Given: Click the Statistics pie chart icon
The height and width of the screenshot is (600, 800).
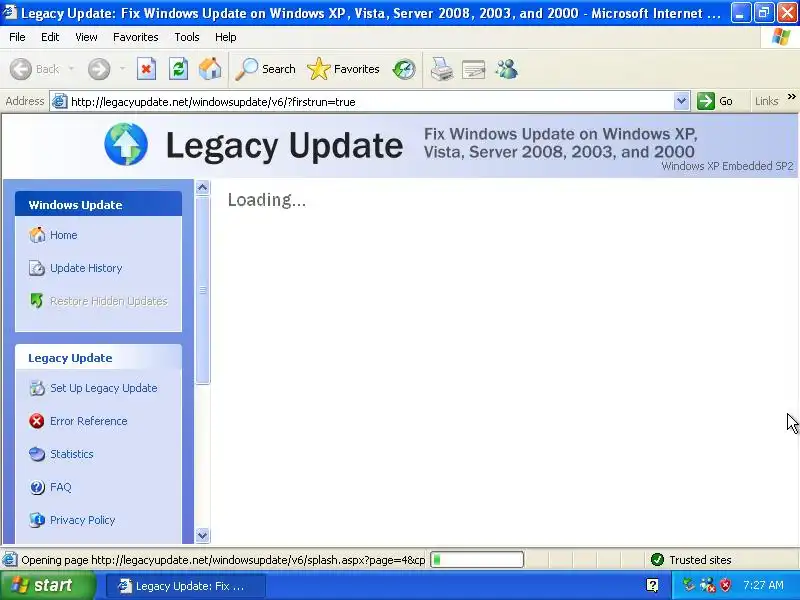Looking at the screenshot, I should 37,454.
